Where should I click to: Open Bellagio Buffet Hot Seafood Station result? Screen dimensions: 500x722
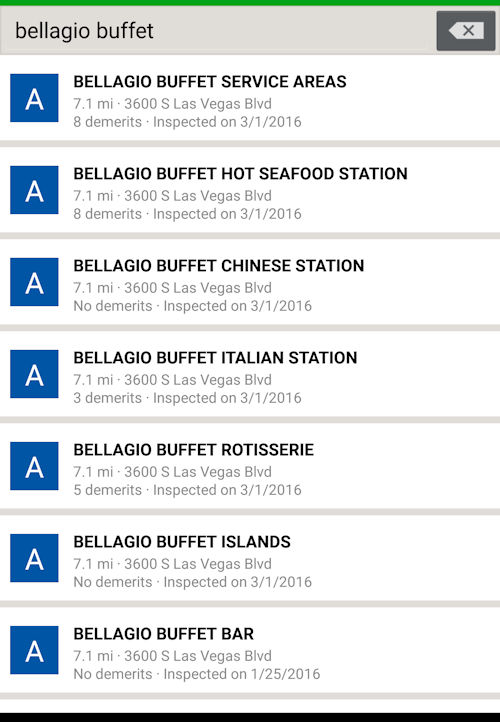[x=250, y=190]
